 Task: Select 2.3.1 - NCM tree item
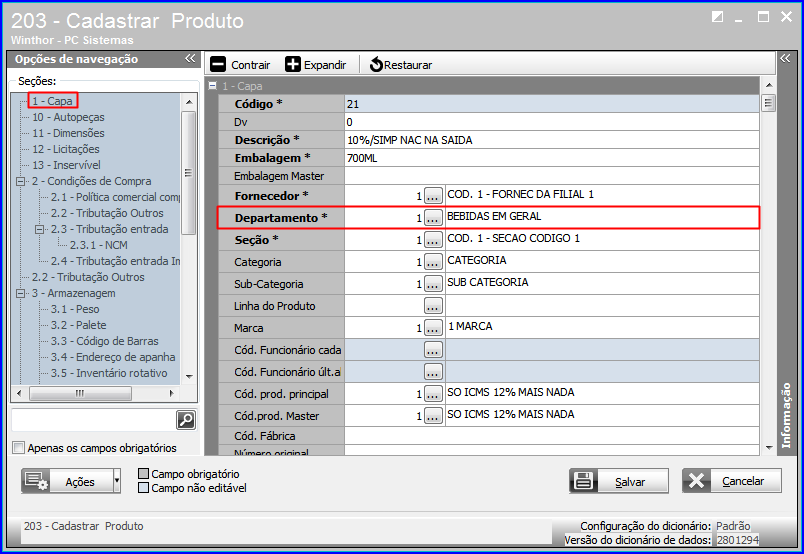pos(98,245)
